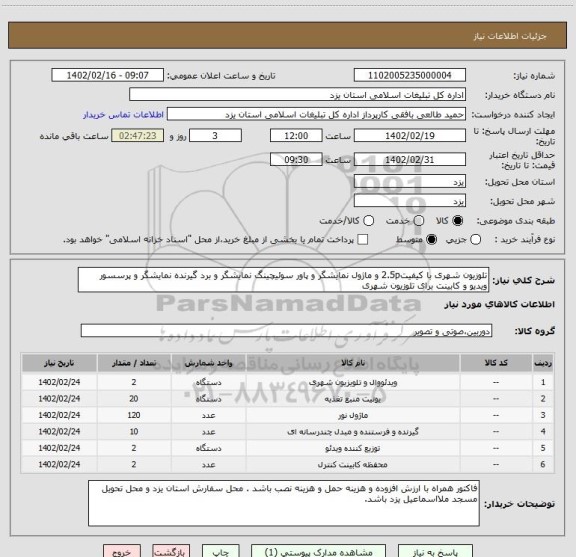Click the delivery province field یزد

point(410,182)
